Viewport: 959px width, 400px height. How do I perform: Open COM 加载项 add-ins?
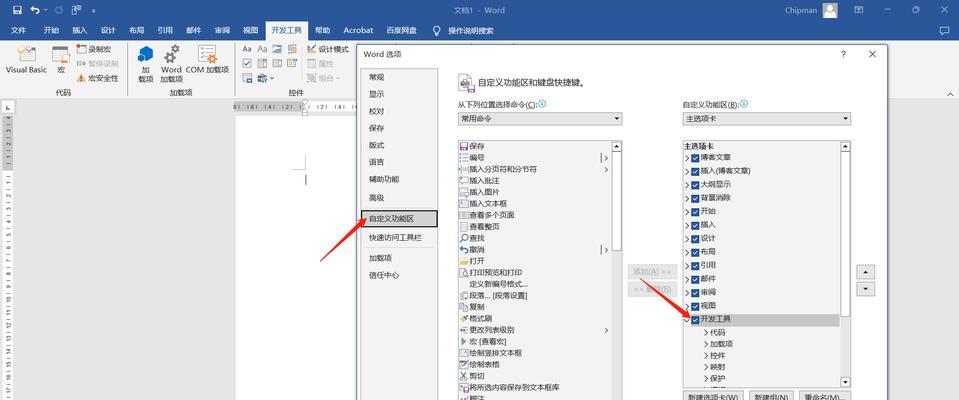tap(207, 60)
